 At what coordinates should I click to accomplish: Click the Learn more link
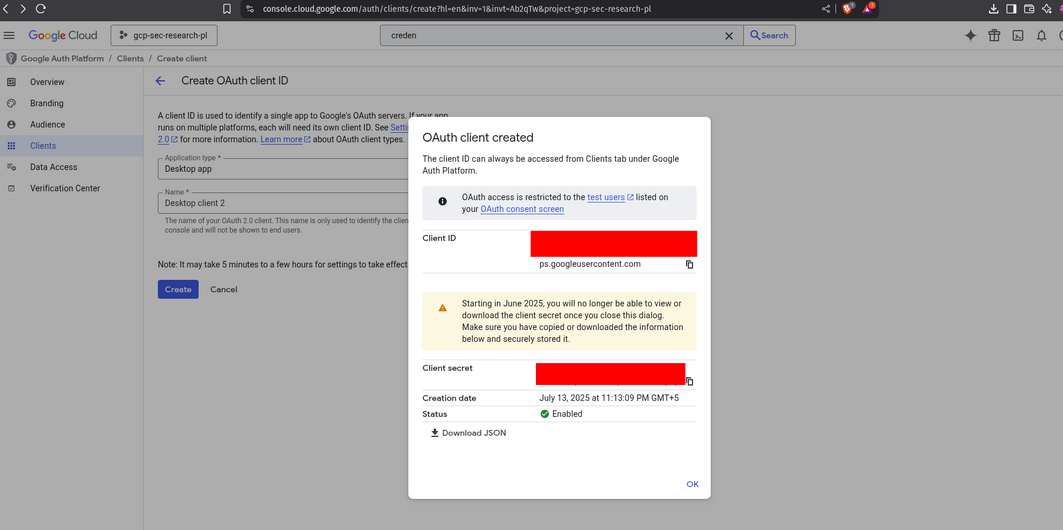click(285, 139)
